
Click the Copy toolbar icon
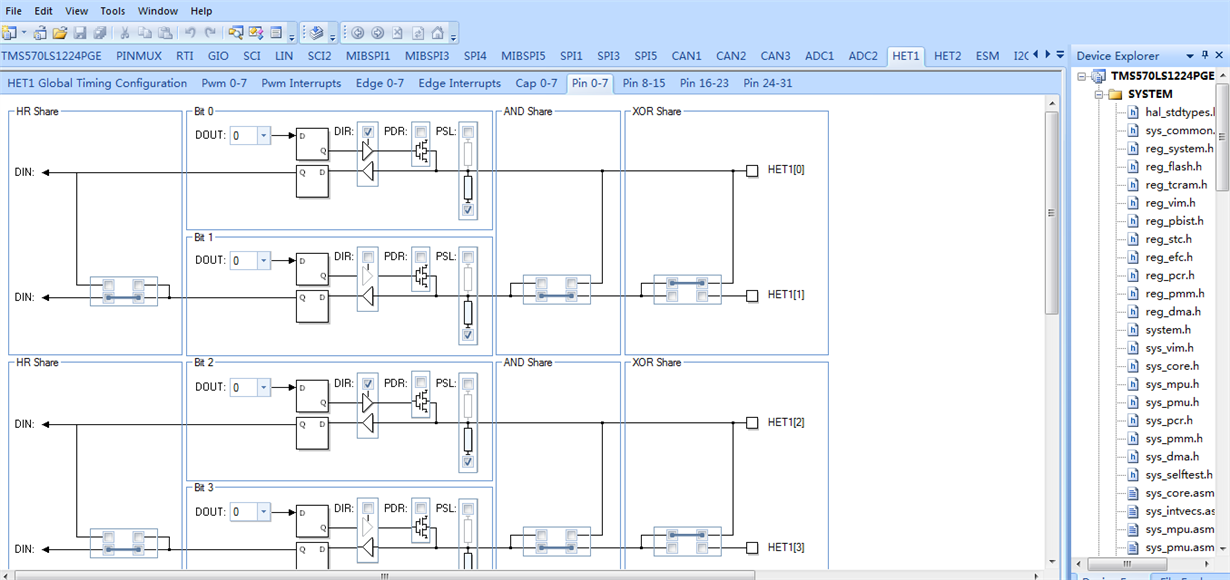(x=145, y=33)
